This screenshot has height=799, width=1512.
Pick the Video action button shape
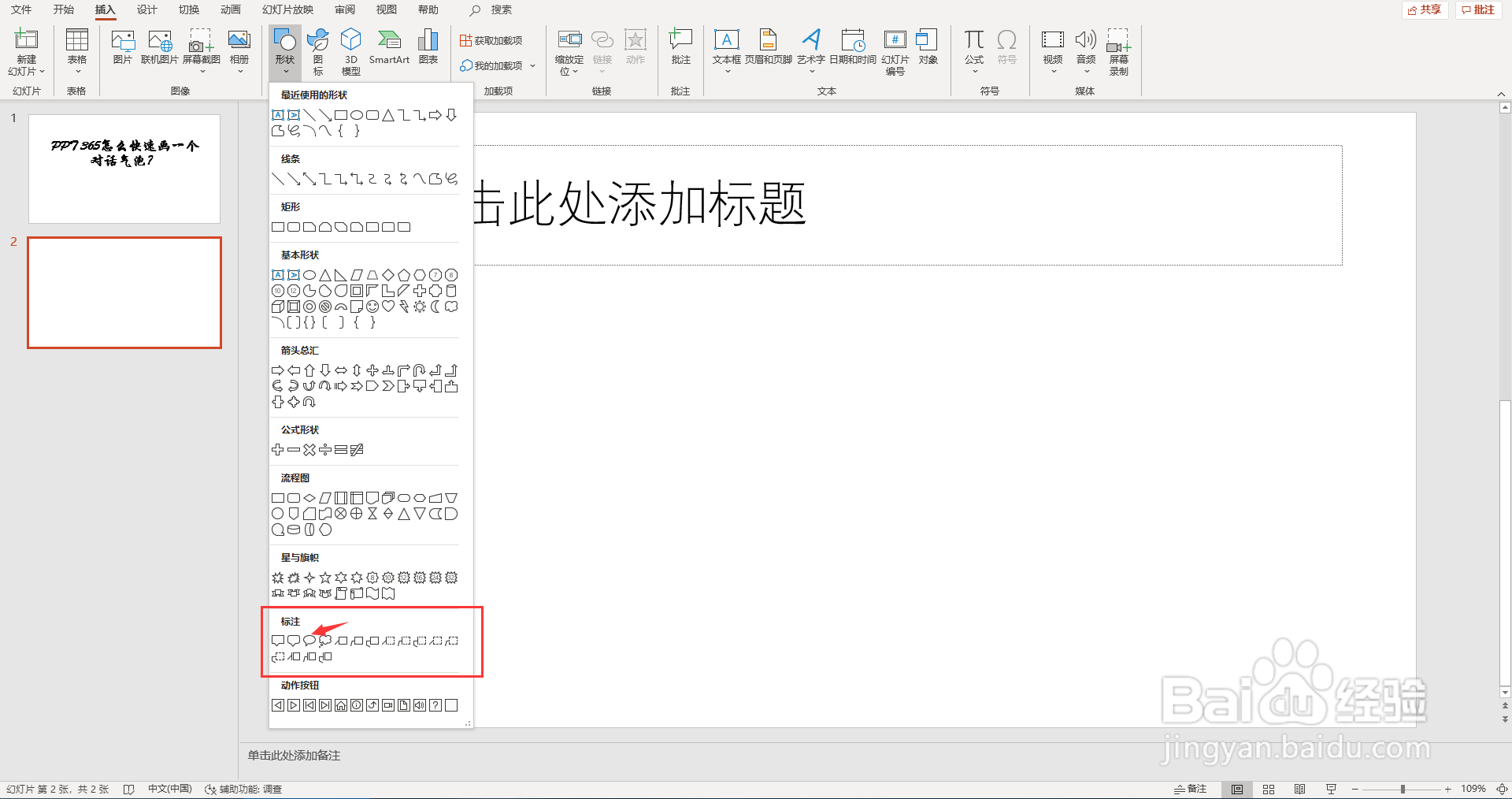point(388,705)
